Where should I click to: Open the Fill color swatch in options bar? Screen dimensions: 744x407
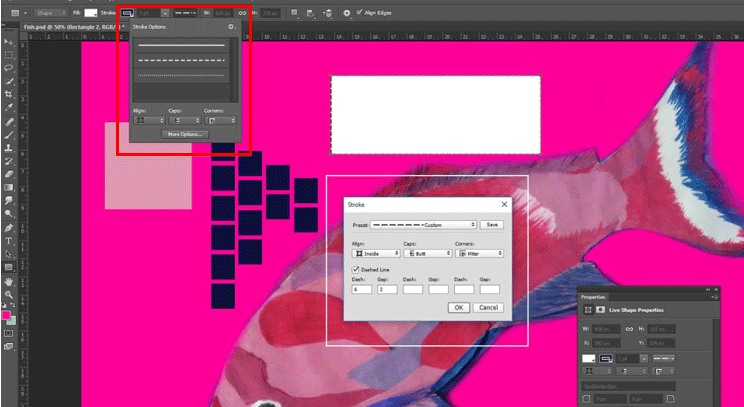[91, 13]
